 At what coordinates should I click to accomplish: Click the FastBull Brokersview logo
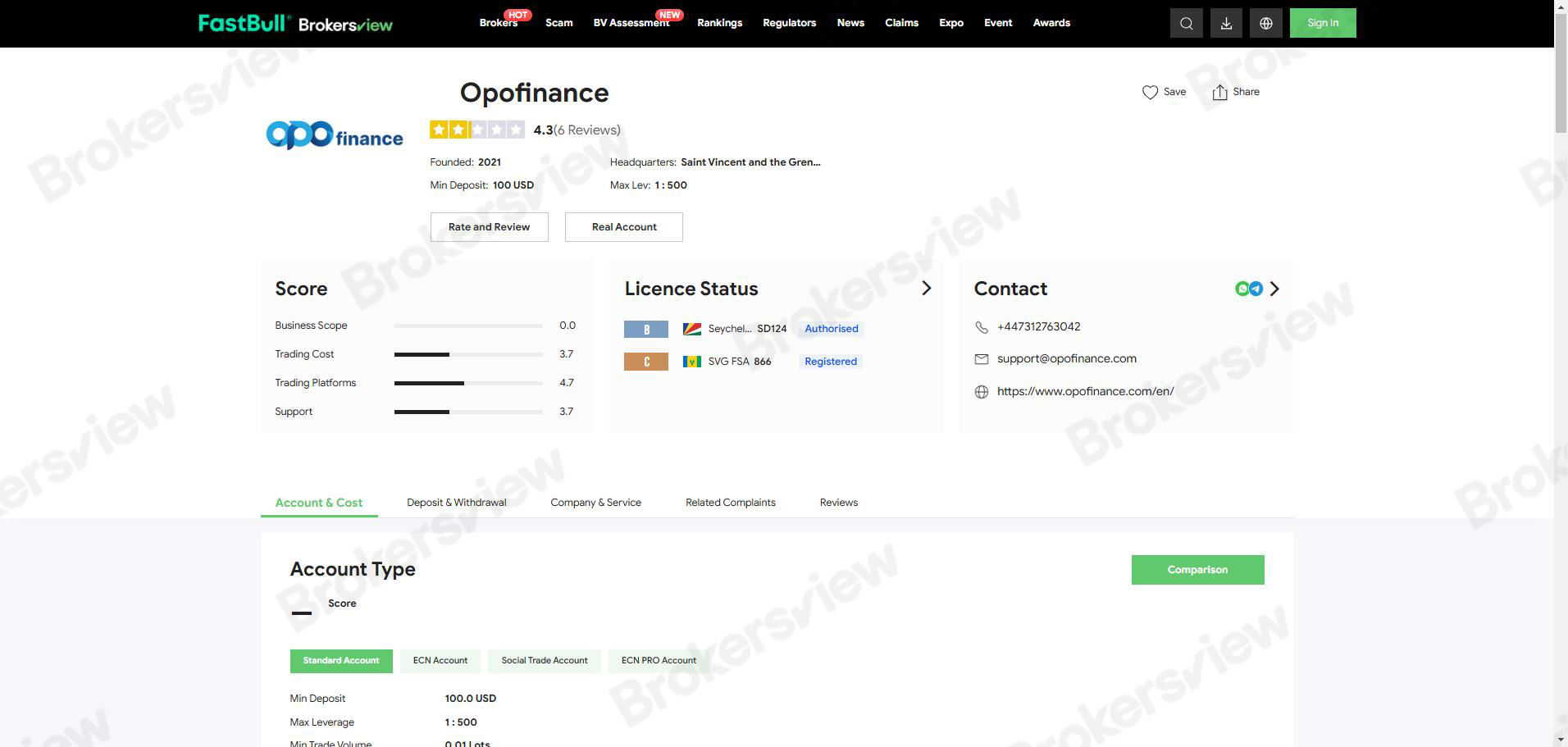click(296, 23)
